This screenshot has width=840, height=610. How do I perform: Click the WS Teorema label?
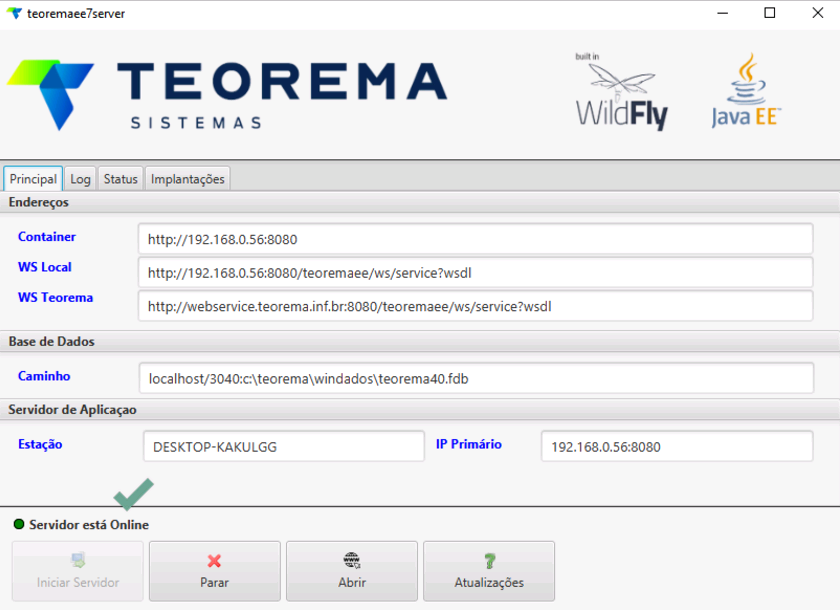[55, 297]
